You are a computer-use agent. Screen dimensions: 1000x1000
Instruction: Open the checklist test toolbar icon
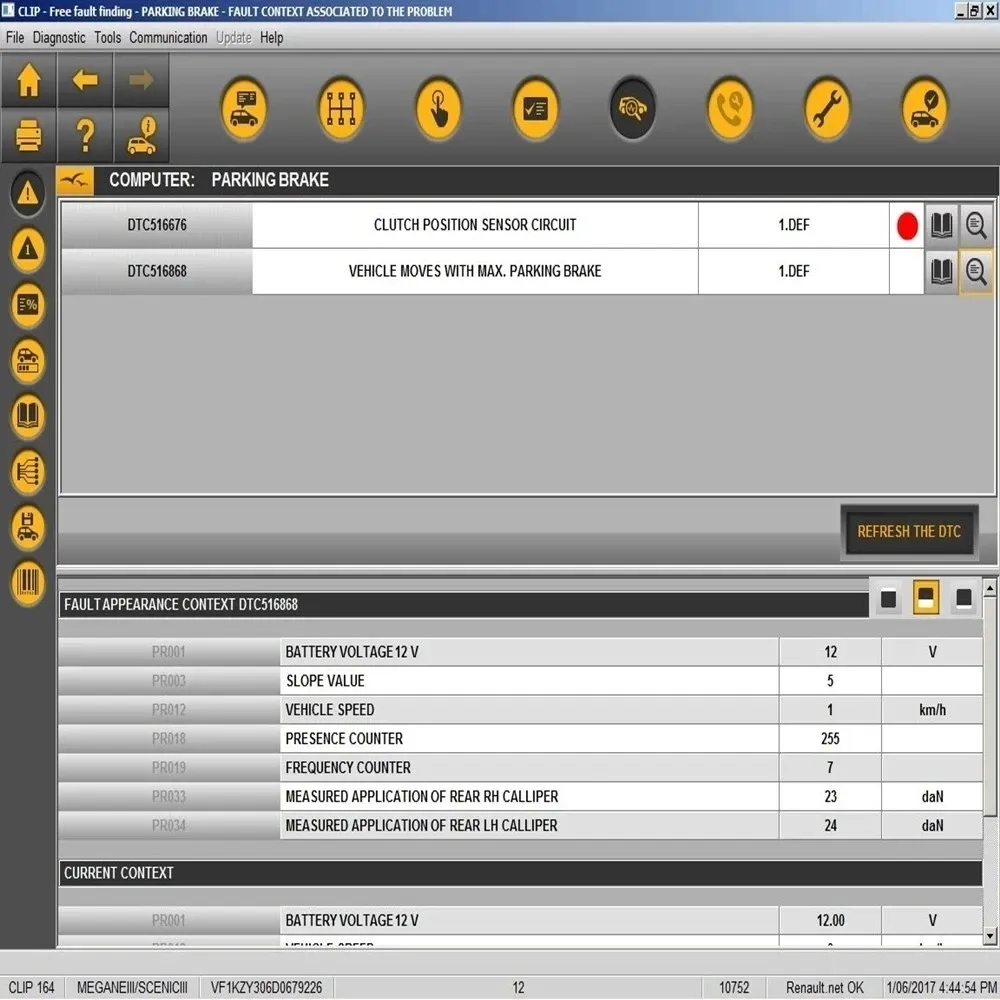click(x=535, y=108)
